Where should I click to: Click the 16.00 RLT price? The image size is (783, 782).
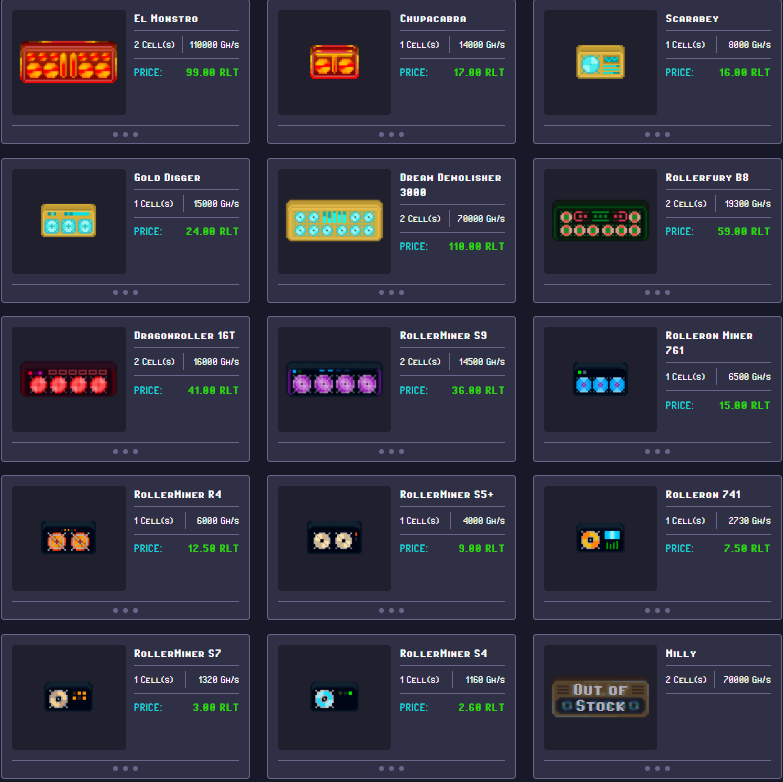click(745, 72)
